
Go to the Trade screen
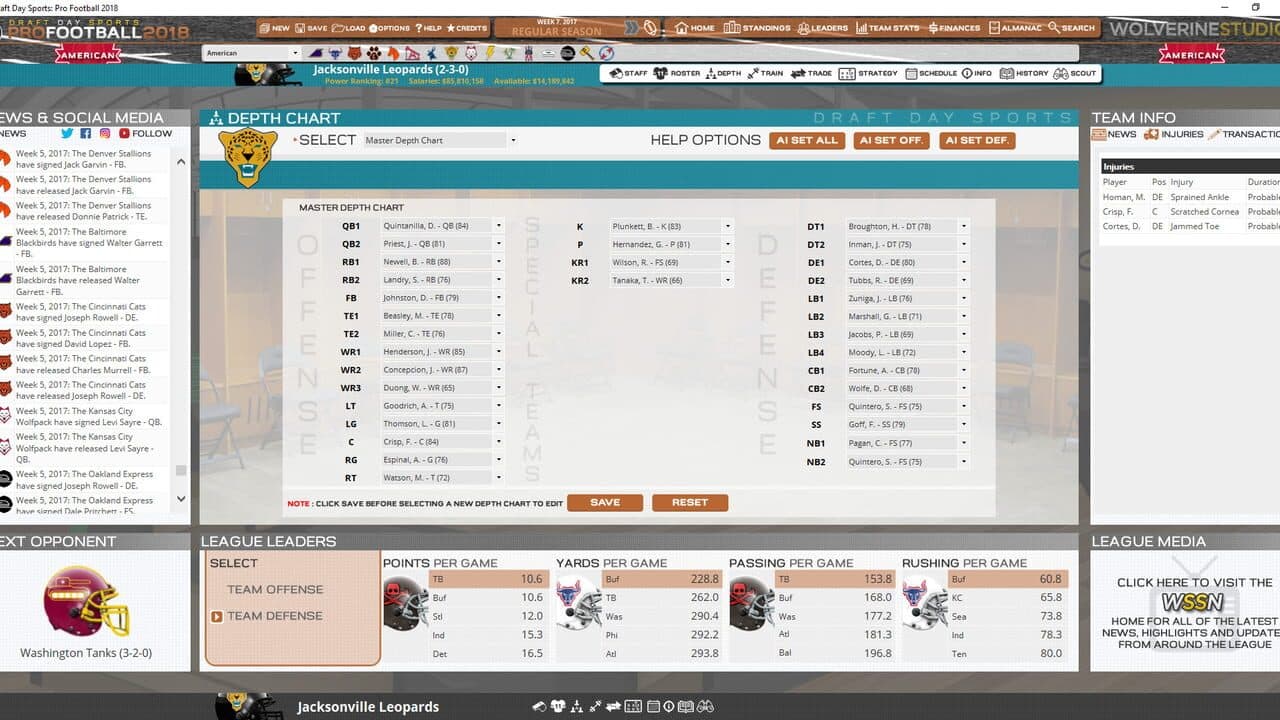(x=811, y=73)
